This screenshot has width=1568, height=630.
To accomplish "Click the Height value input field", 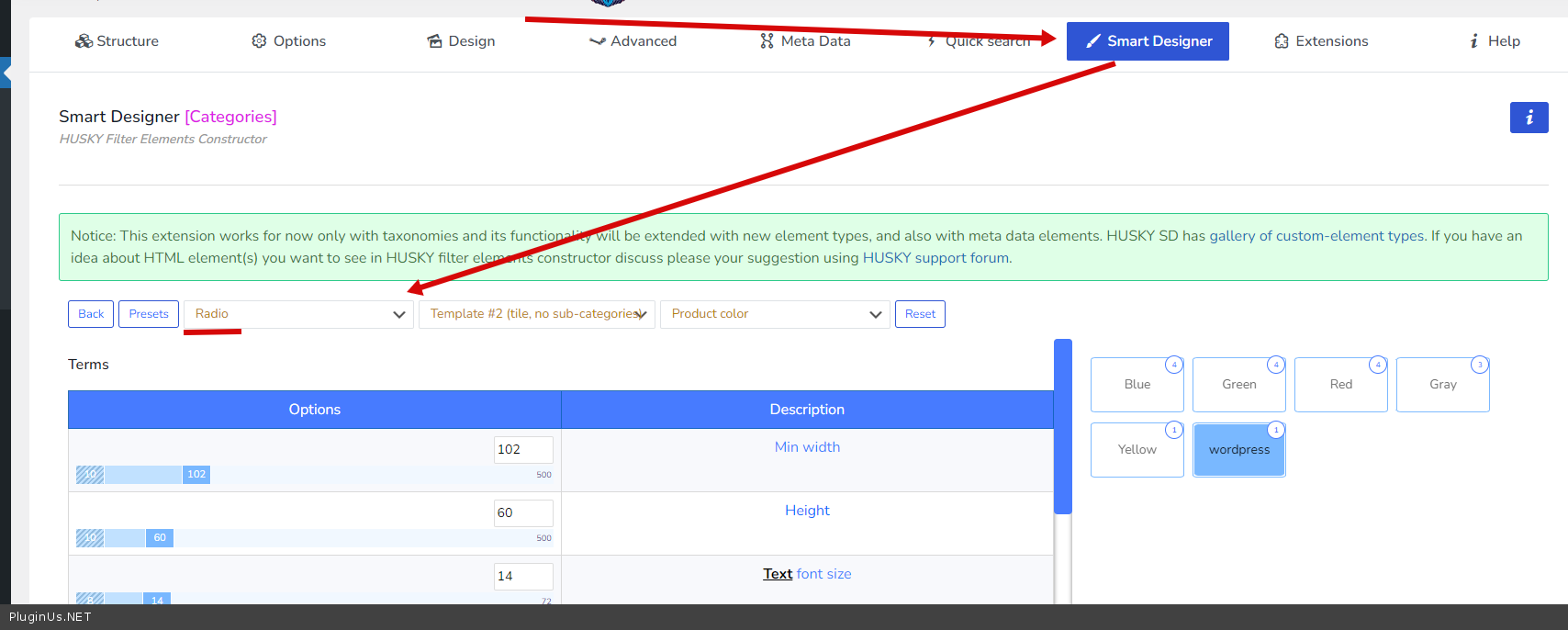I will pos(523,512).
